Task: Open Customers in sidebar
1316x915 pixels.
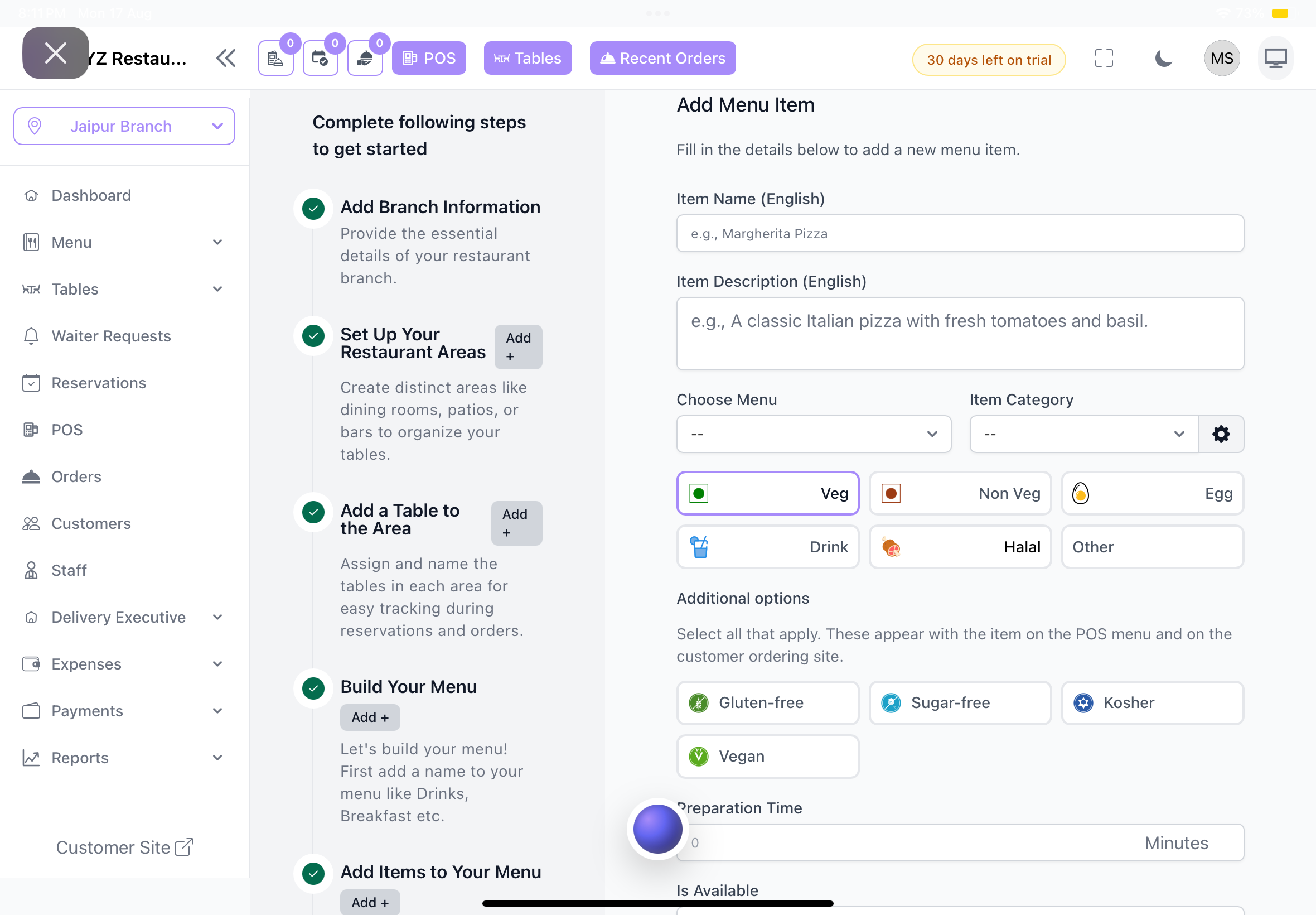Action: 124,523
